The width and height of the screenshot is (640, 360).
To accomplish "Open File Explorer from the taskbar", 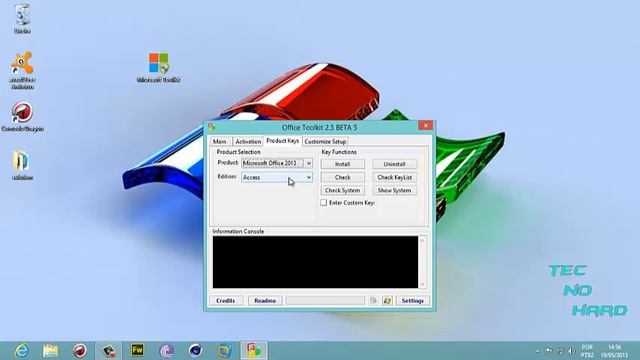I will tap(50, 351).
